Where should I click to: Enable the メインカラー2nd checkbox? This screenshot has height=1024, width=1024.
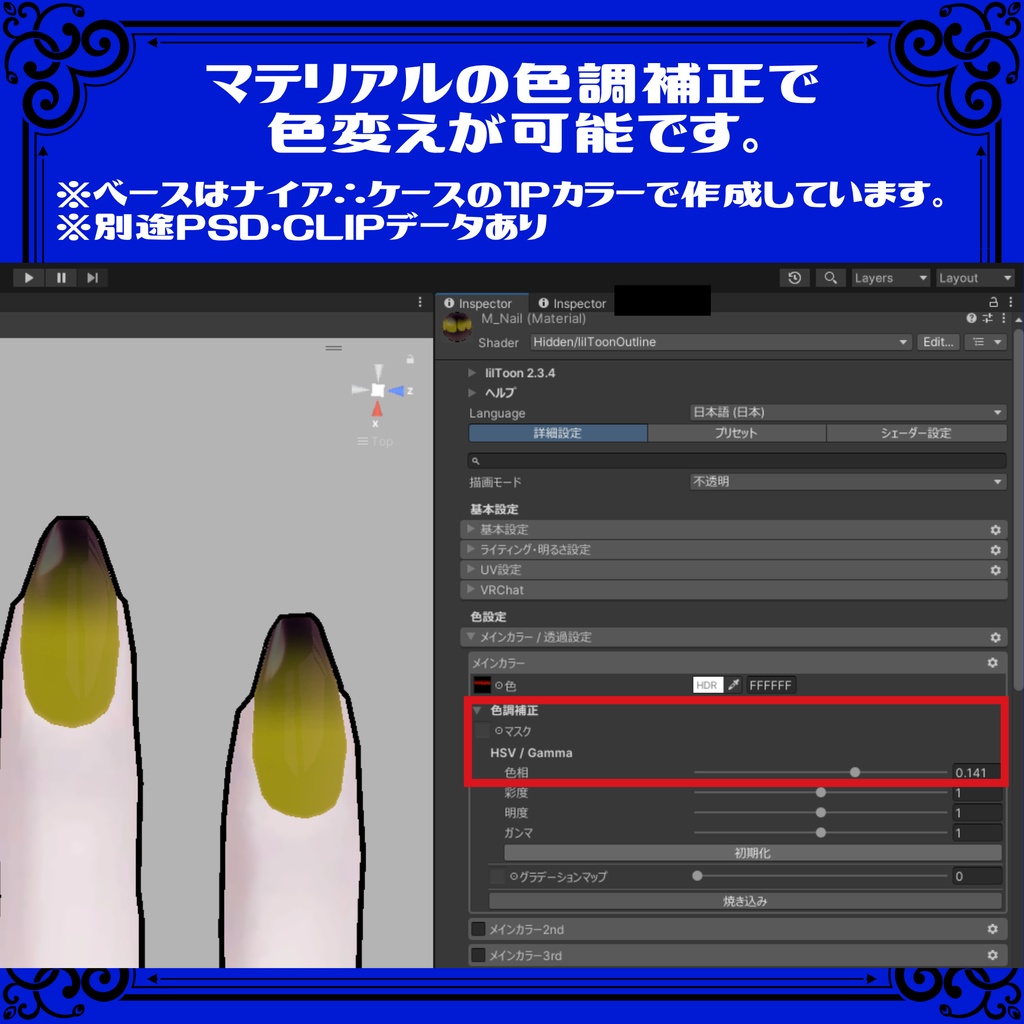tap(478, 929)
